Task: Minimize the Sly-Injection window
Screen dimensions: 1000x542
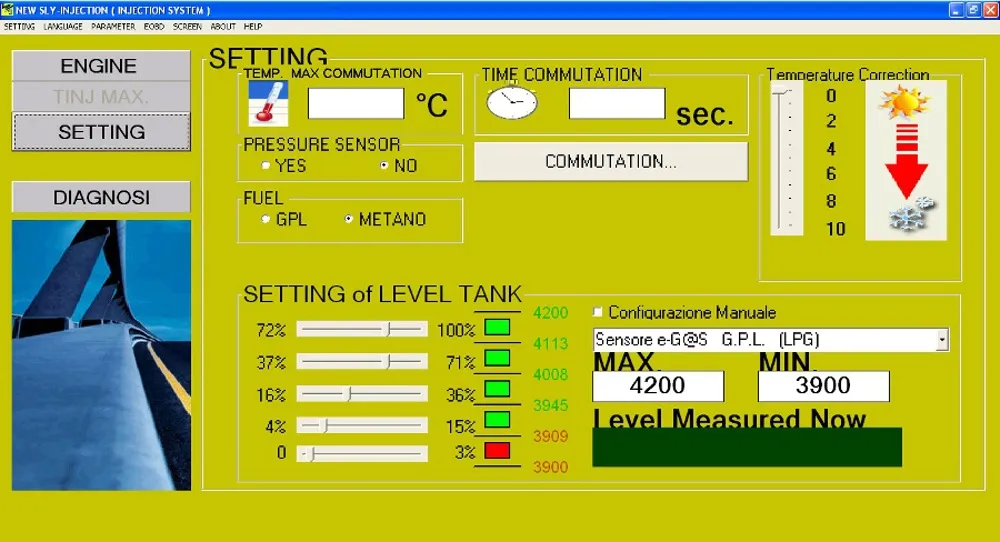Action: coord(956,10)
